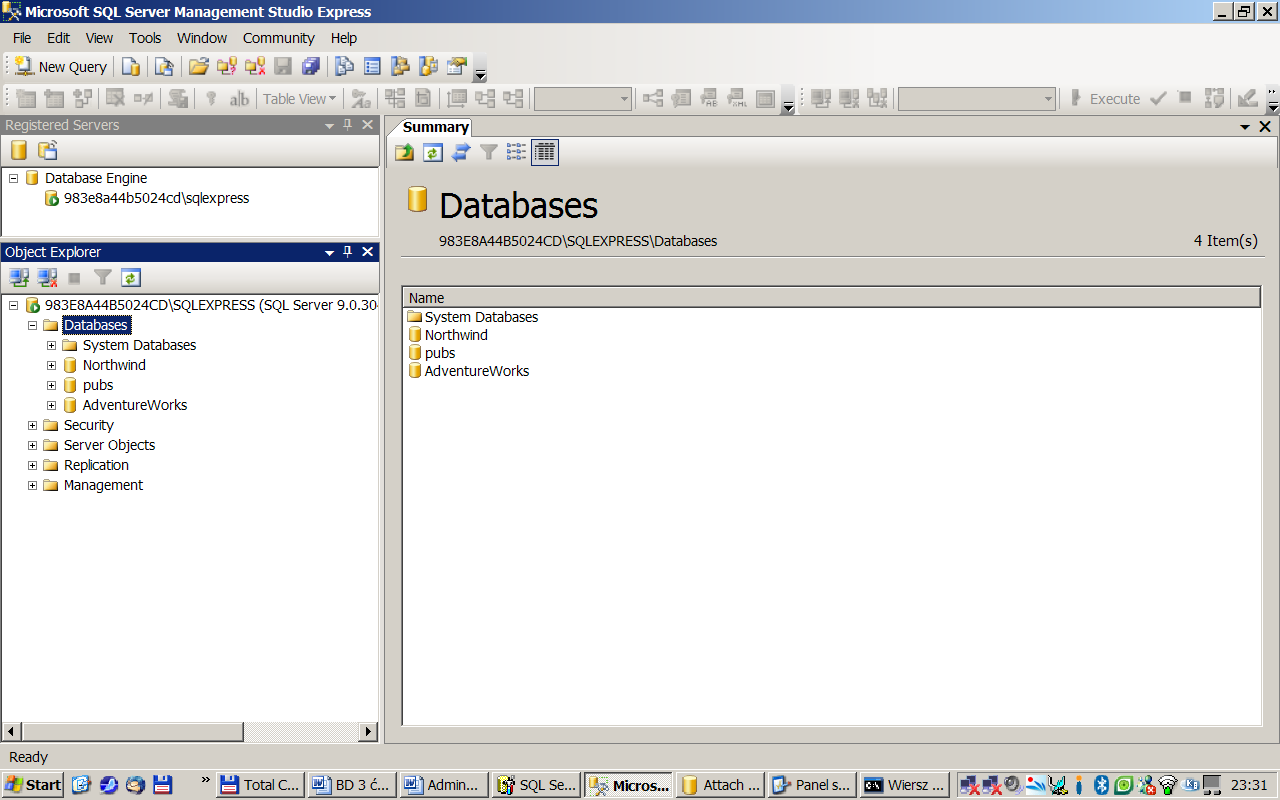
Task: Click the Save All toolbar icon
Action: (x=311, y=67)
